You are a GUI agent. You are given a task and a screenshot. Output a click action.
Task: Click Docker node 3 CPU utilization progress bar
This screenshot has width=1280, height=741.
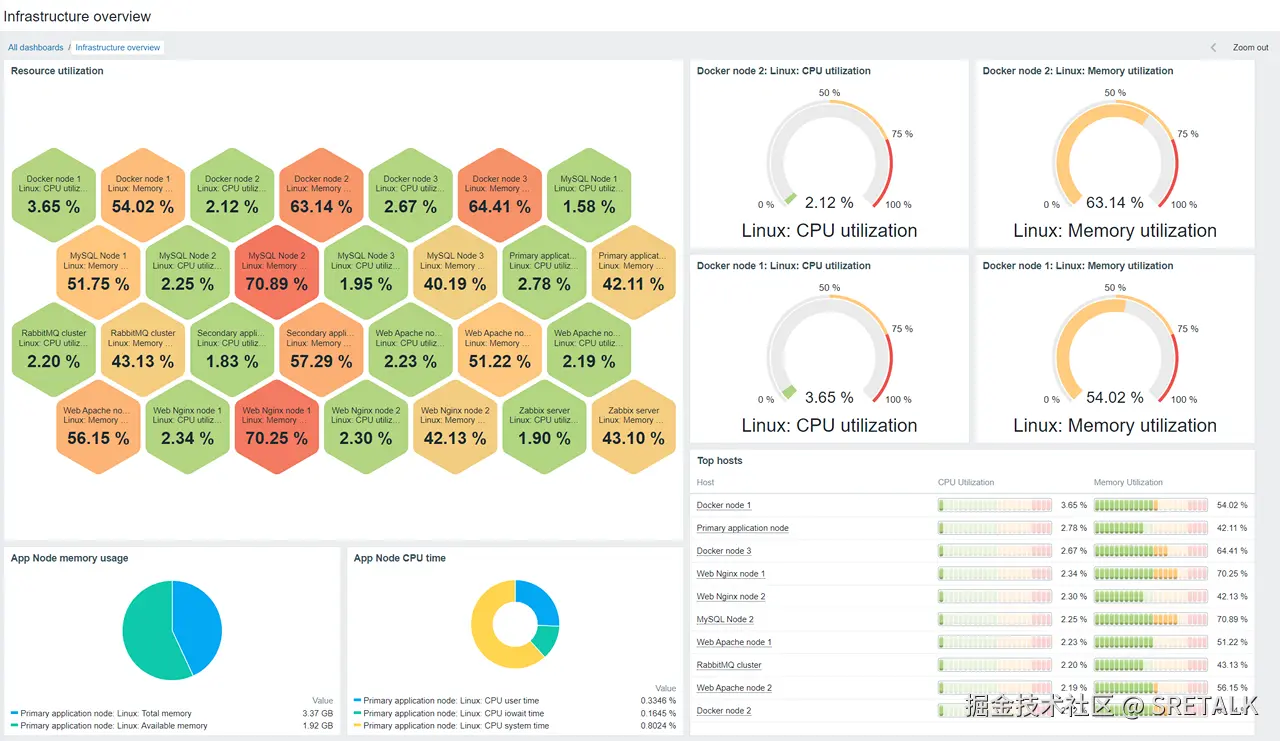[994, 550]
